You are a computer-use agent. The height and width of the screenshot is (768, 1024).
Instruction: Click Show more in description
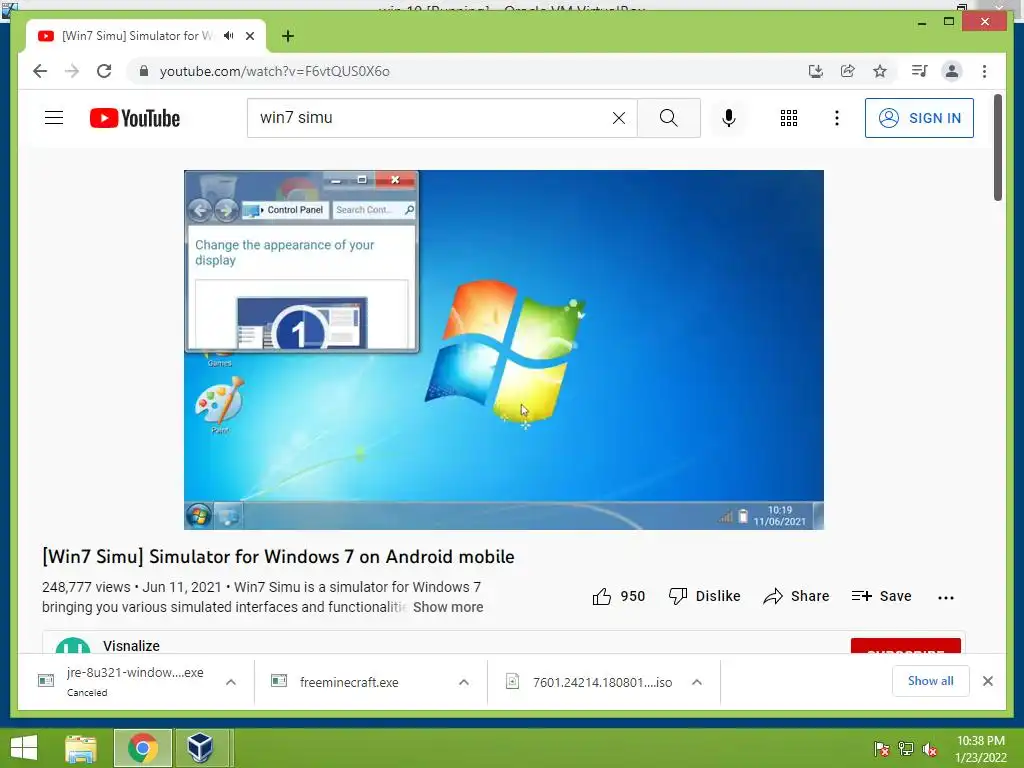448,607
